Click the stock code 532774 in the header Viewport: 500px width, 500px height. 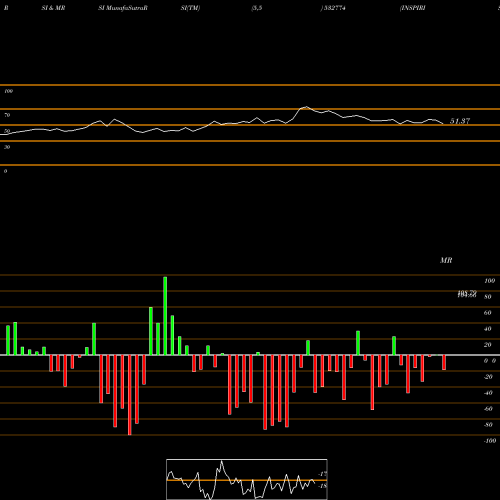point(334,8)
